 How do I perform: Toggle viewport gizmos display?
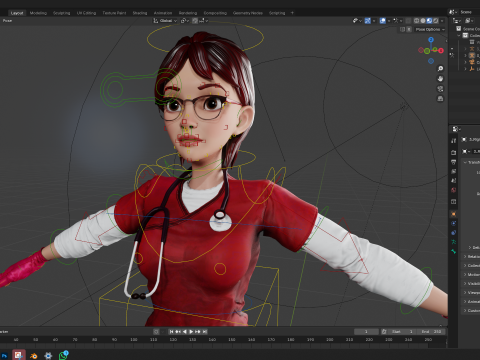click(x=368, y=21)
